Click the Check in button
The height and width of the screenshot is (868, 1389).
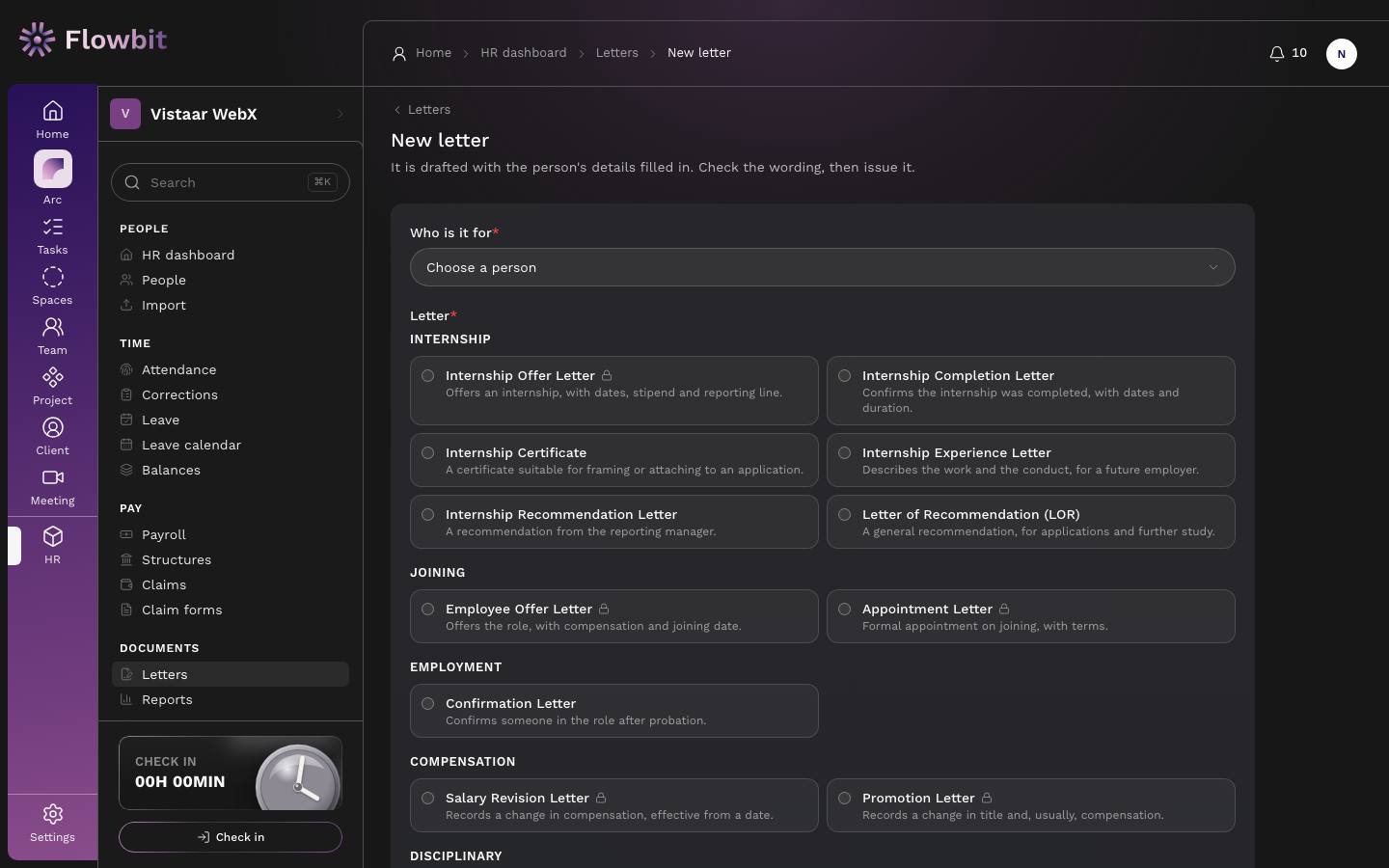(x=231, y=837)
